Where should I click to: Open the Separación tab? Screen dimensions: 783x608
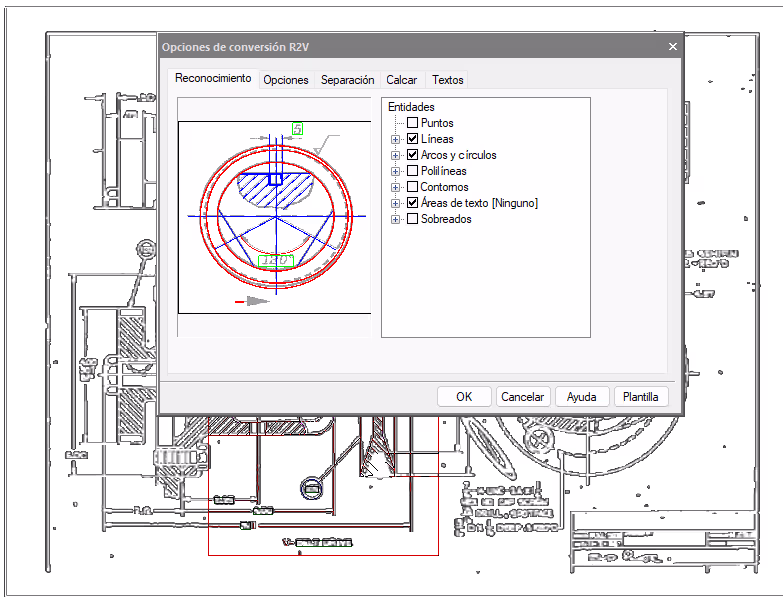[x=348, y=80]
